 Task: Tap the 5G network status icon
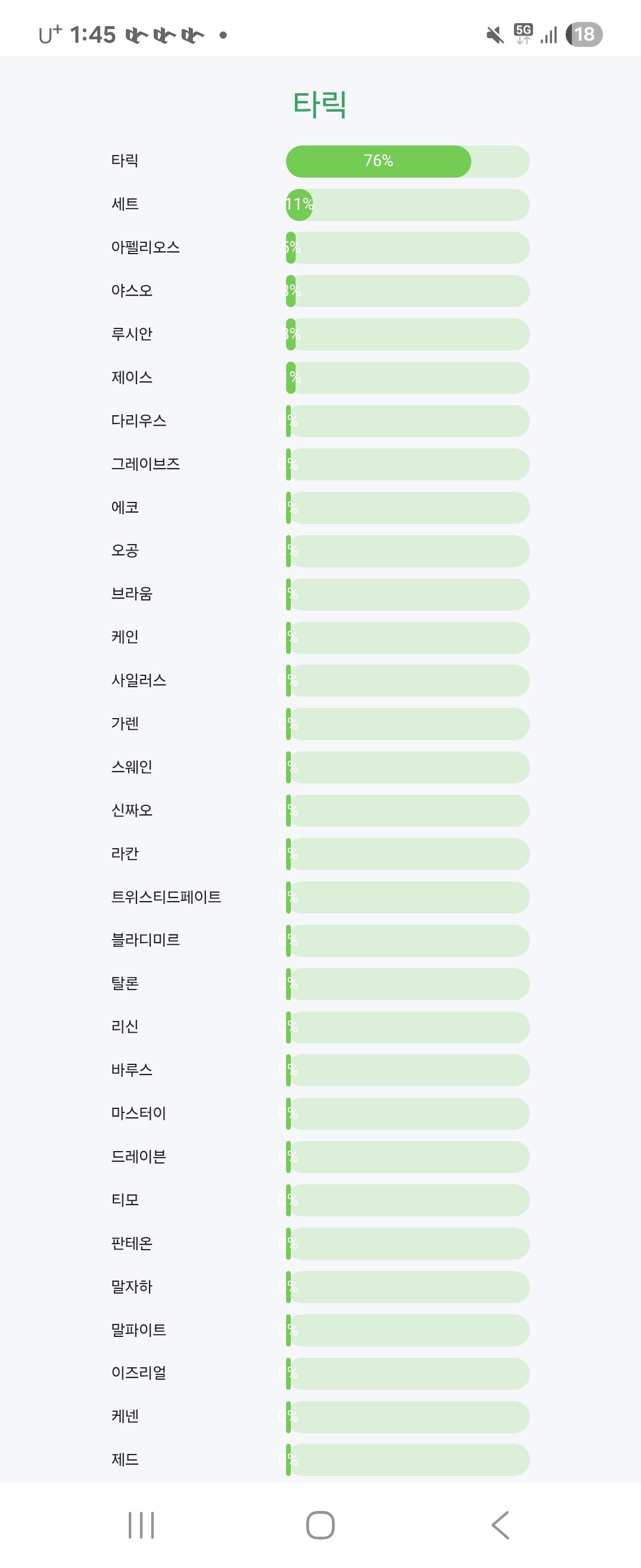tap(523, 33)
